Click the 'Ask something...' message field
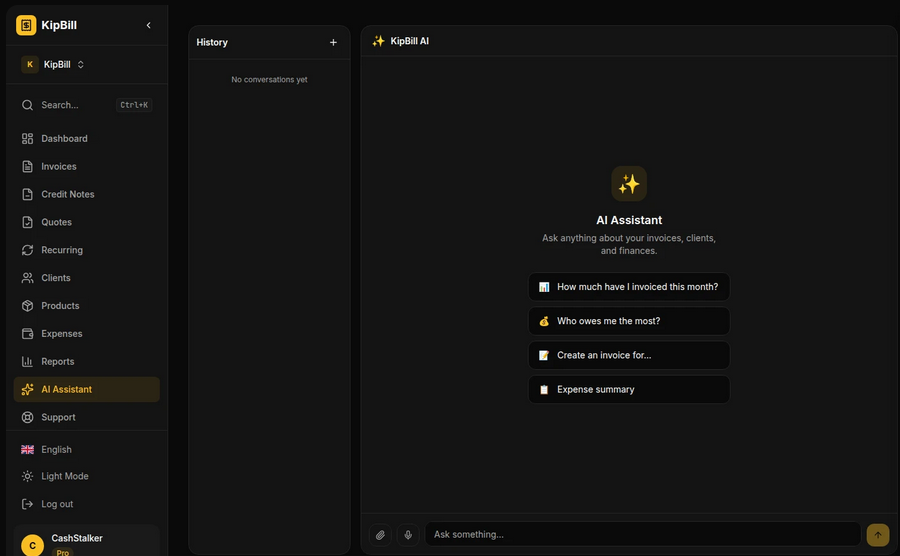Viewport: 900px width, 556px height. point(643,534)
